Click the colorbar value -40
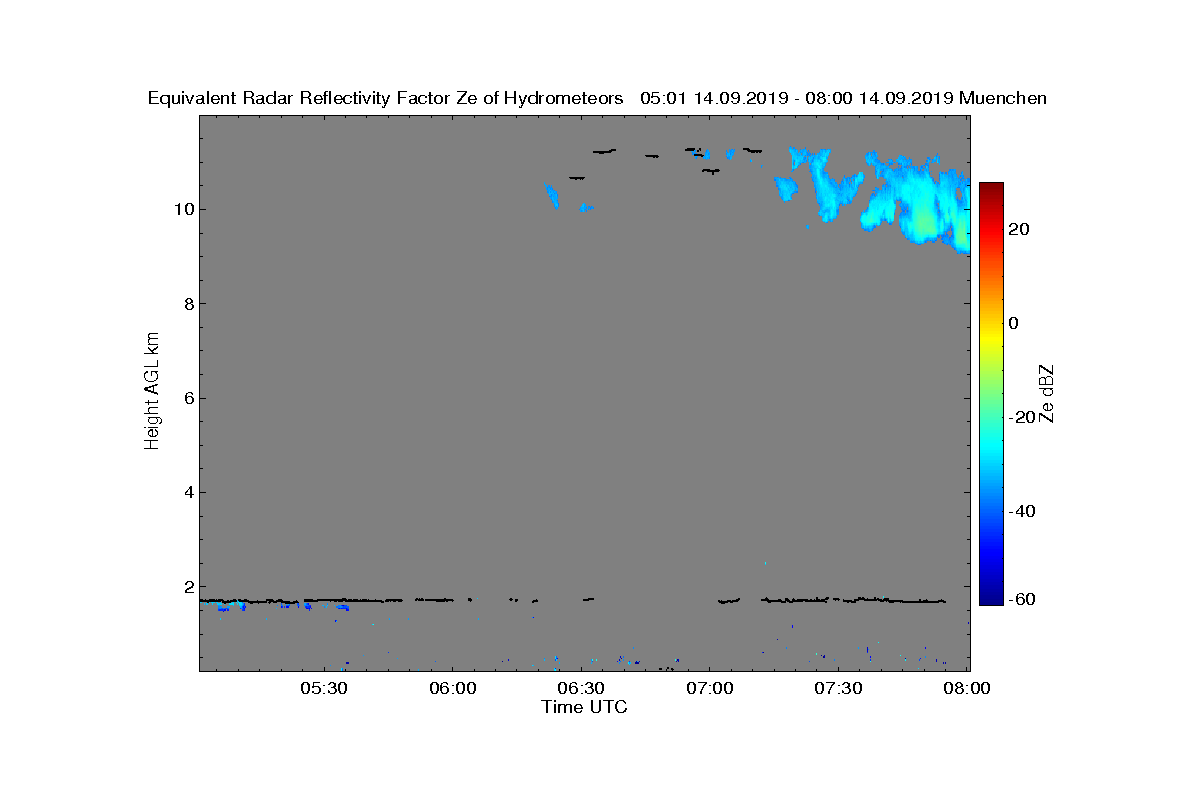The height and width of the screenshot is (800, 1200). [x=1023, y=511]
